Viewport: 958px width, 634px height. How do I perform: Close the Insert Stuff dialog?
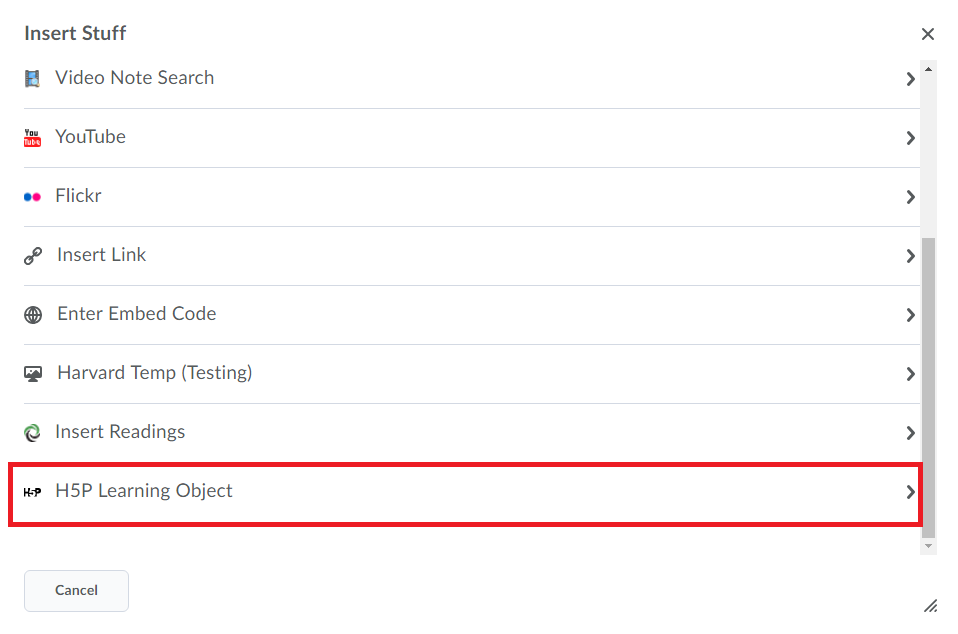pos(927,34)
